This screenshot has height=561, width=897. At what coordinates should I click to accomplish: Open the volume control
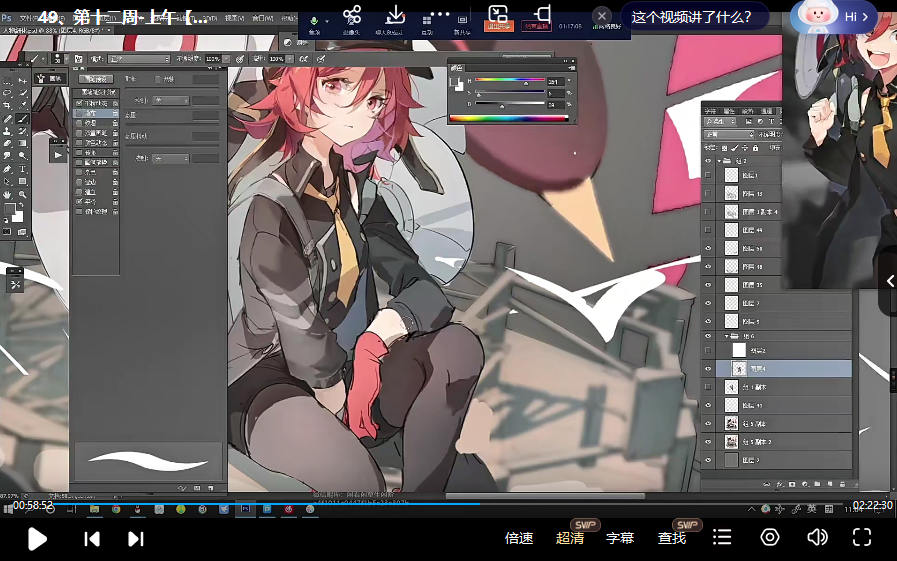coord(817,538)
